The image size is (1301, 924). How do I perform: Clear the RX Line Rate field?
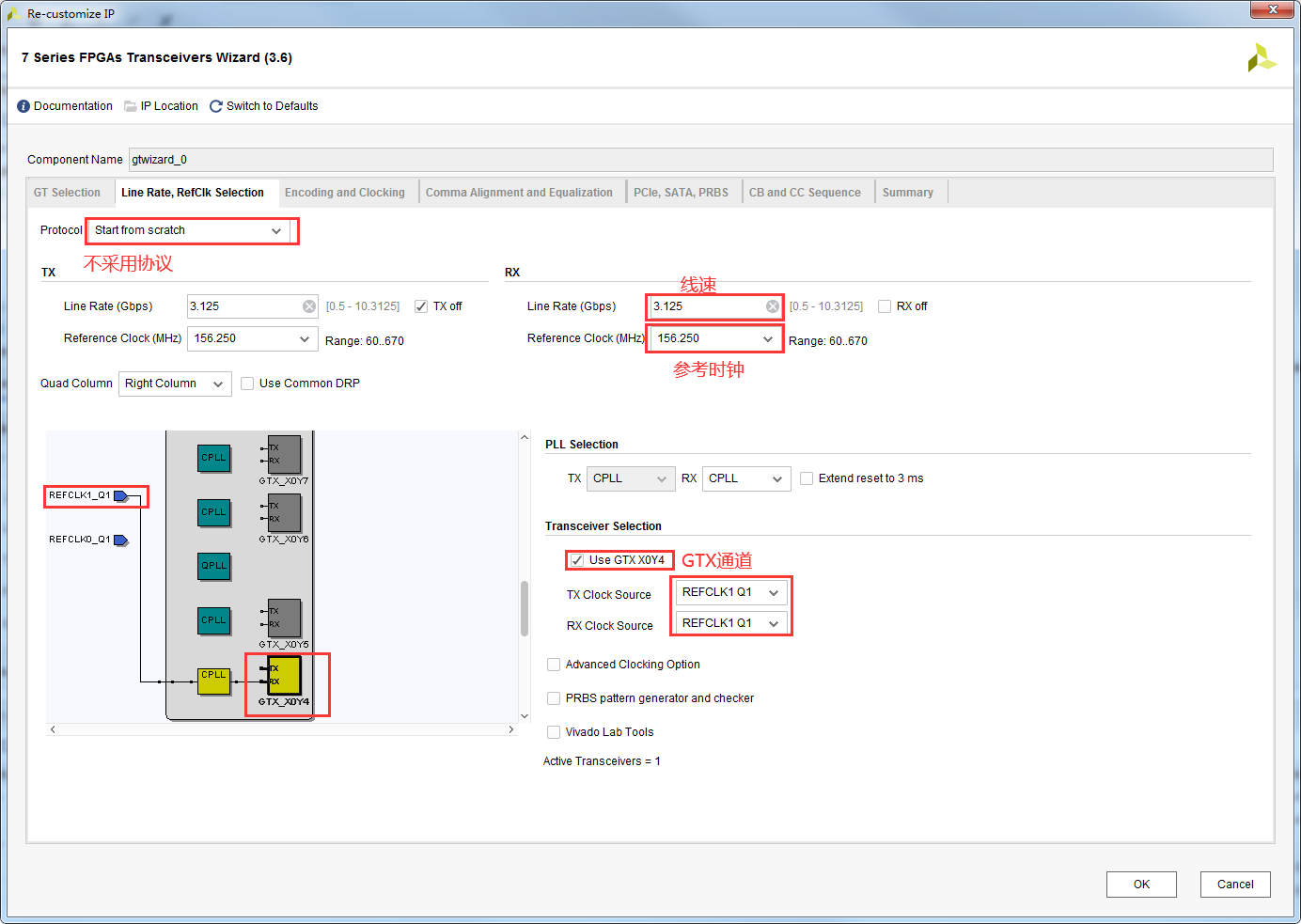773,306
